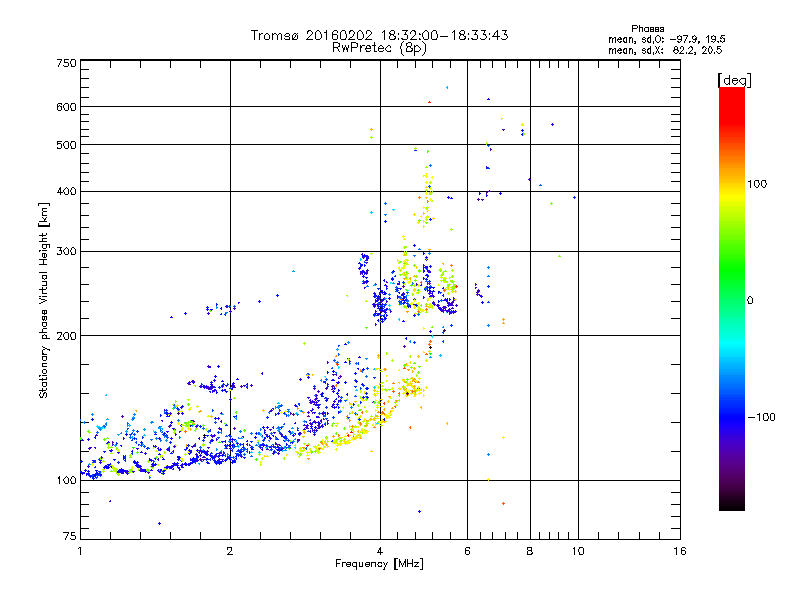Click the x-axis tick label '8'
The width and height of the screenshot is (800, 600).
click(530, 551)
